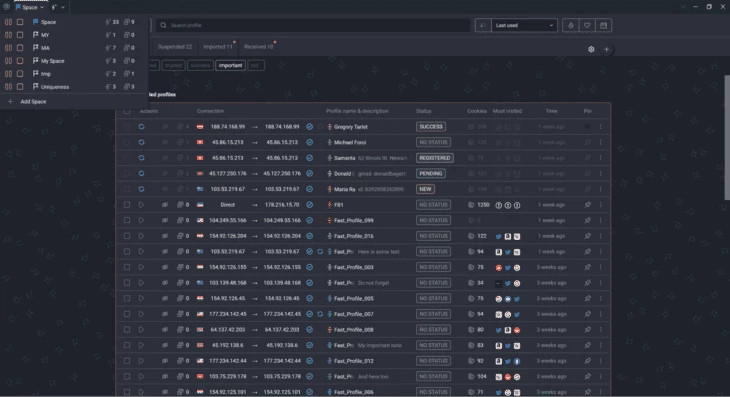730x397 pixels.
Task: Open the title bar chevron dropdown
Action: pos(683,7)
